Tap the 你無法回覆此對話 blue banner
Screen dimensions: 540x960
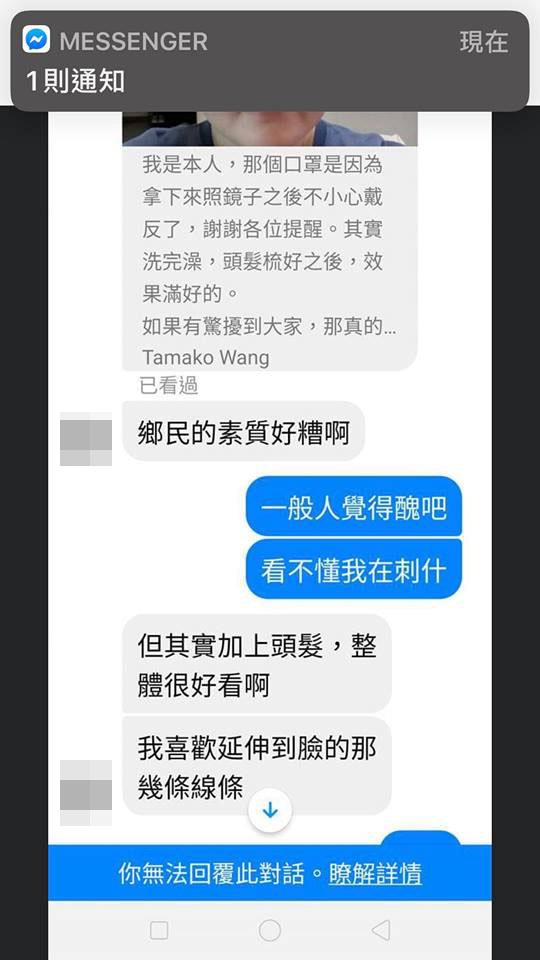270,873
